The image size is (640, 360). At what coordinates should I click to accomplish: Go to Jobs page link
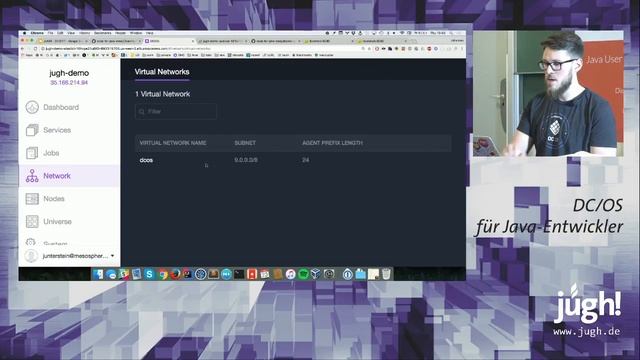point(51,153)
